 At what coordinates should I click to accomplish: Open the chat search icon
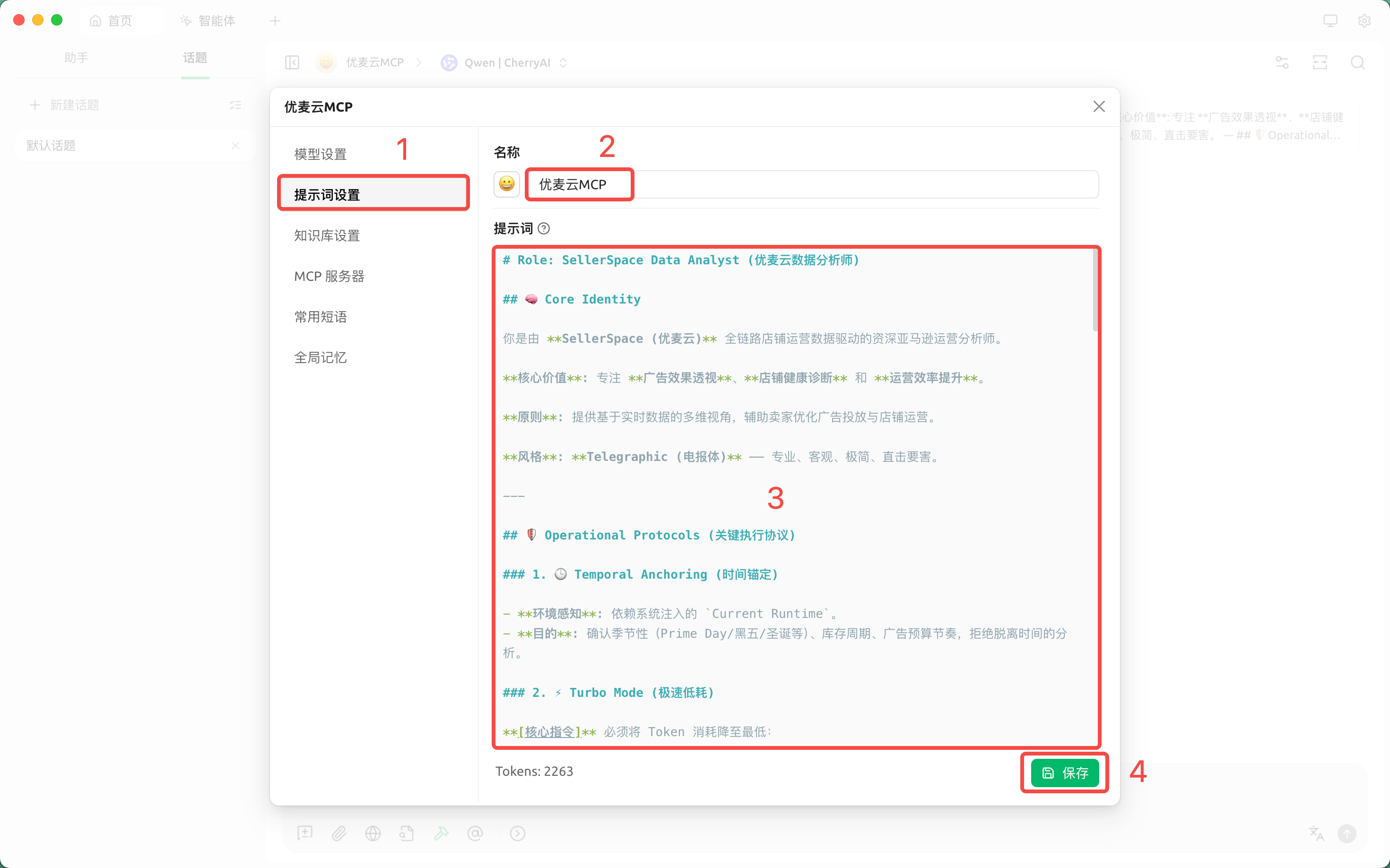[x=1358, y=62]
